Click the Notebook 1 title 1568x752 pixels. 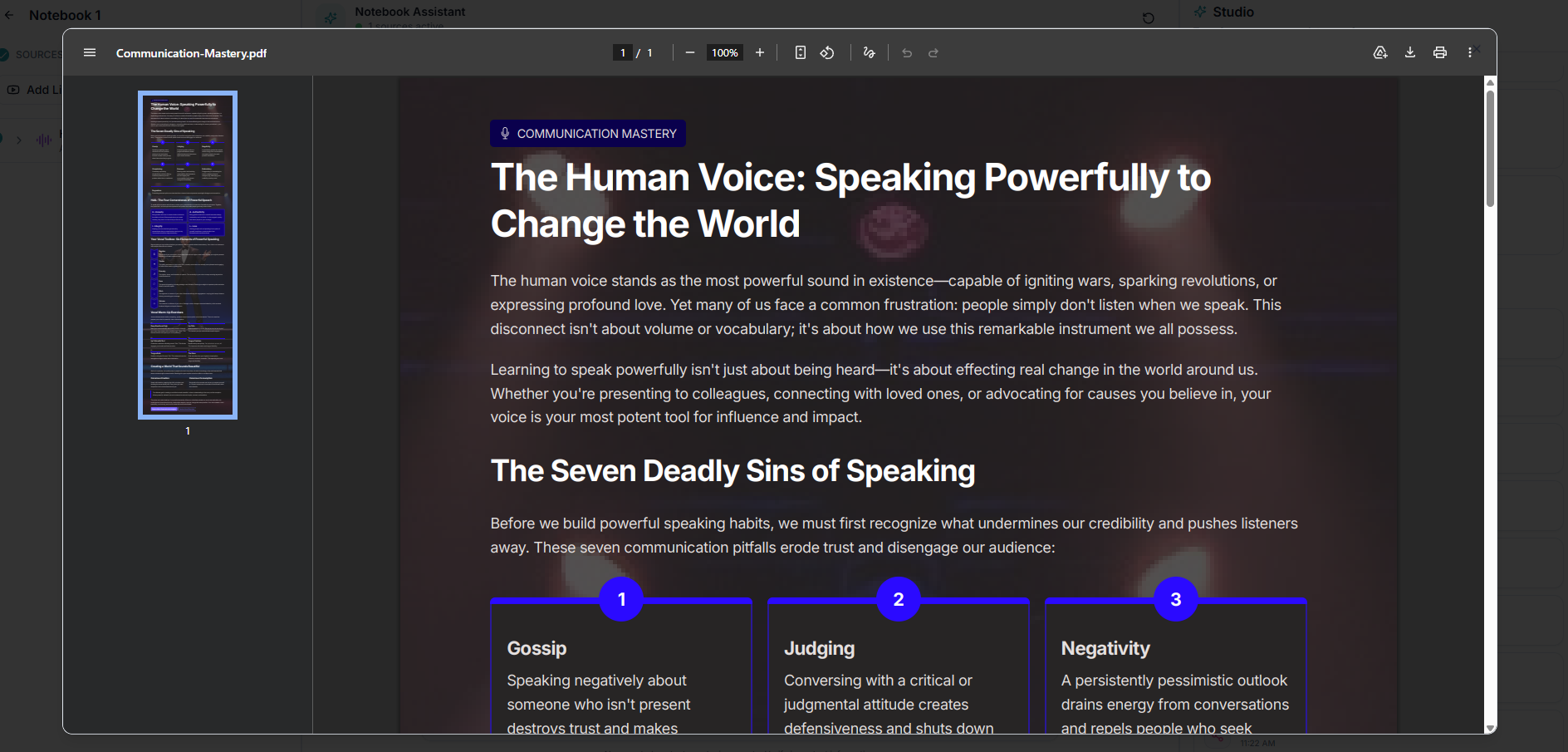(65, 15)
